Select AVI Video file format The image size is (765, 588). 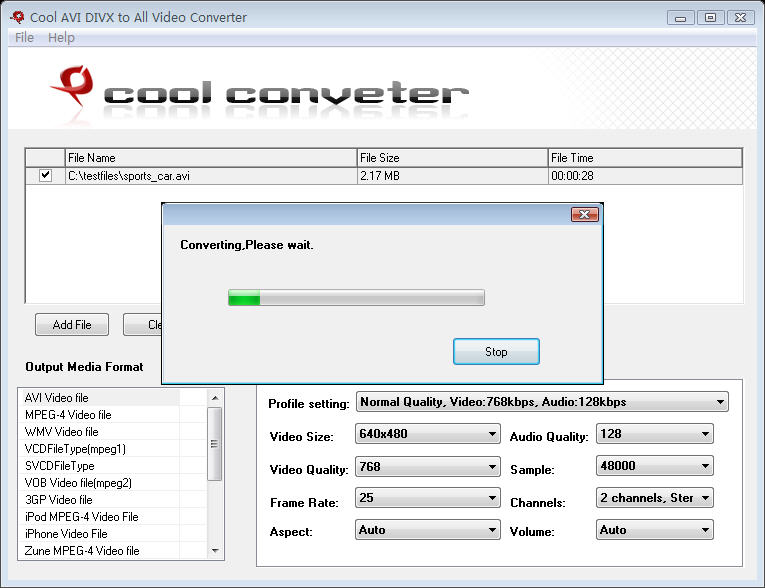coord(101,398)
